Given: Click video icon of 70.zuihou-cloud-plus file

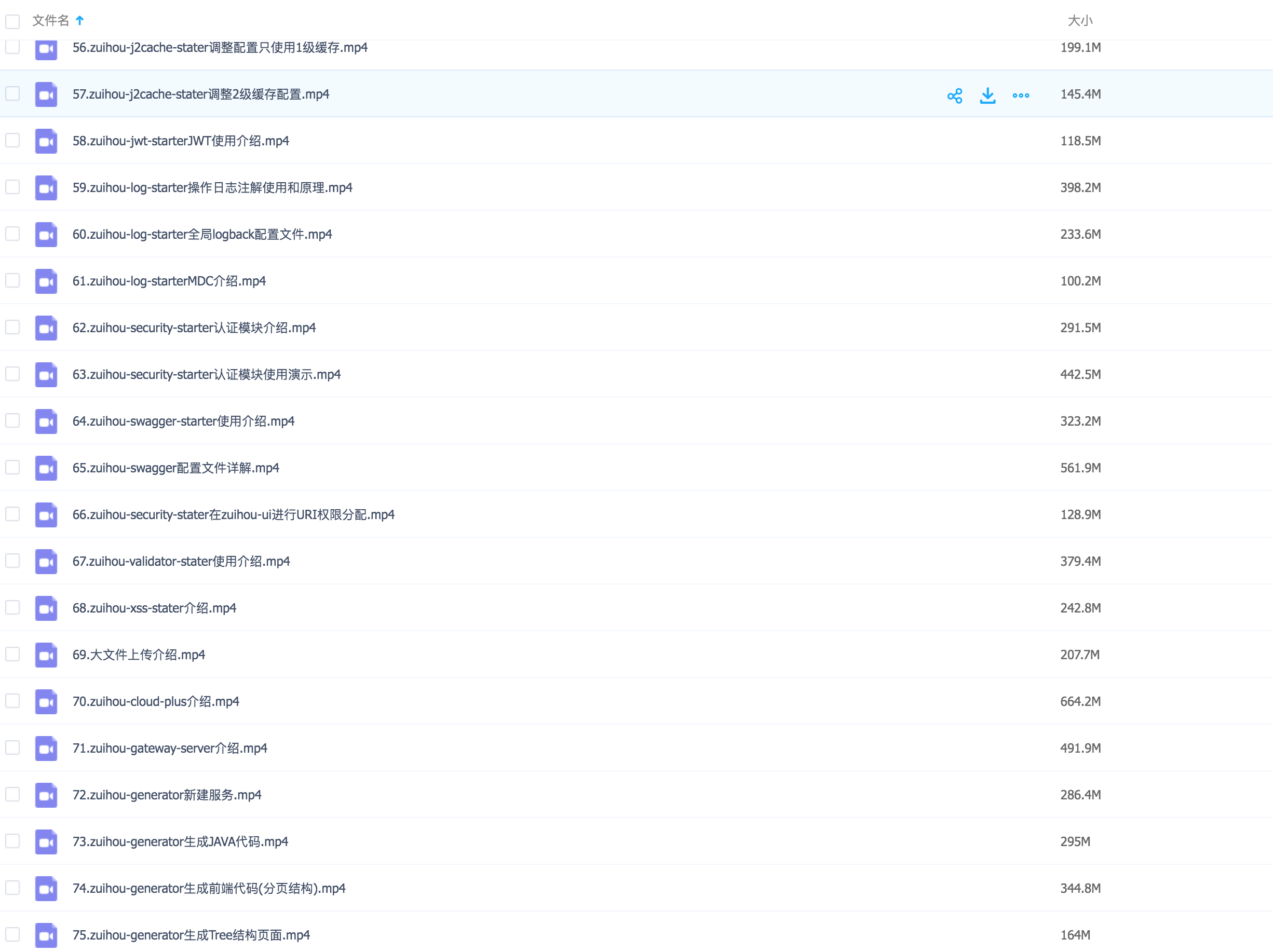Looking at the screenshot, I should pyautogui.click(x=46, y=702).
